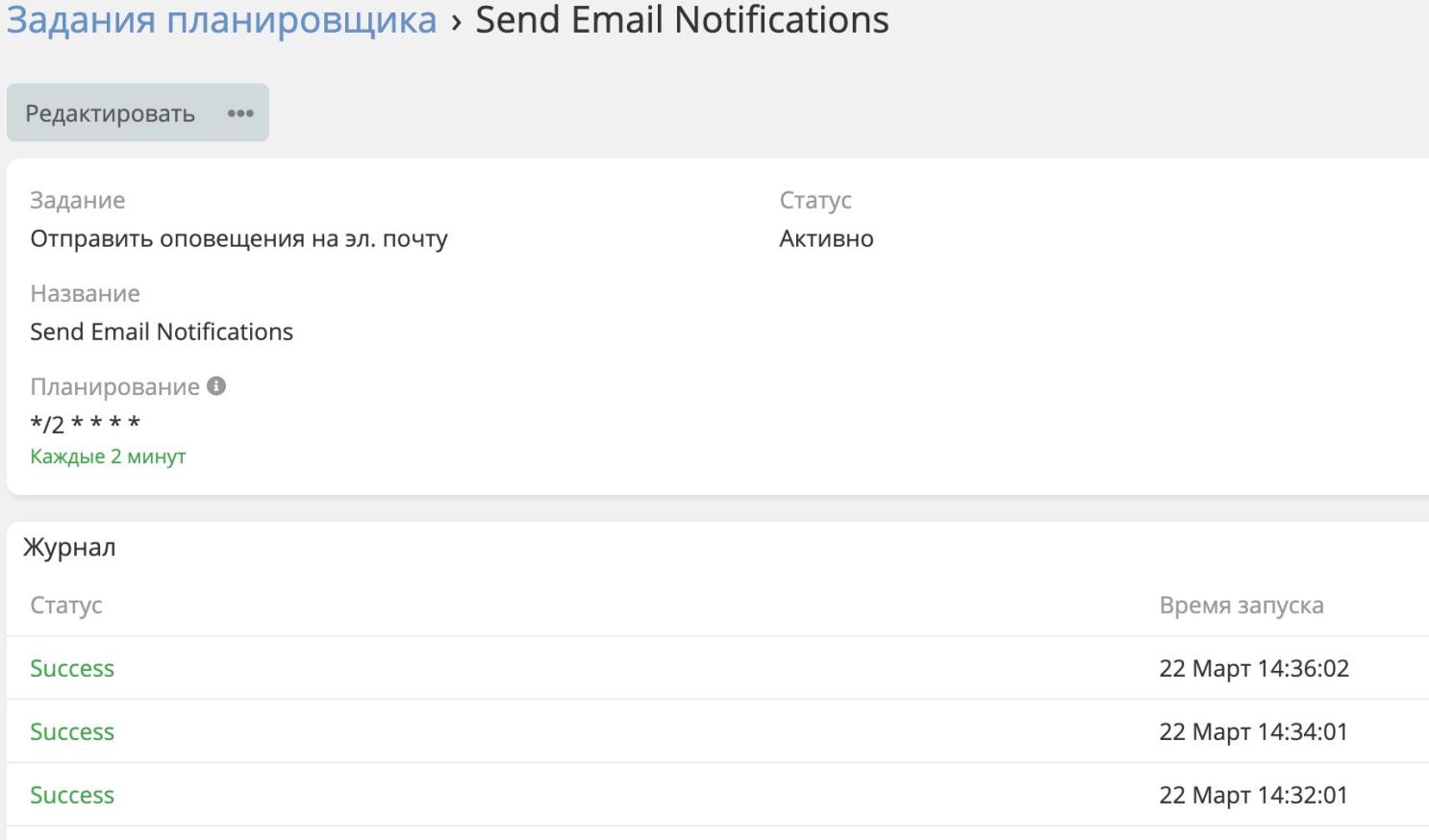Click the Время запуска column header
The height and width of the screenshot is (840, 1429).
pos(1241,605)
